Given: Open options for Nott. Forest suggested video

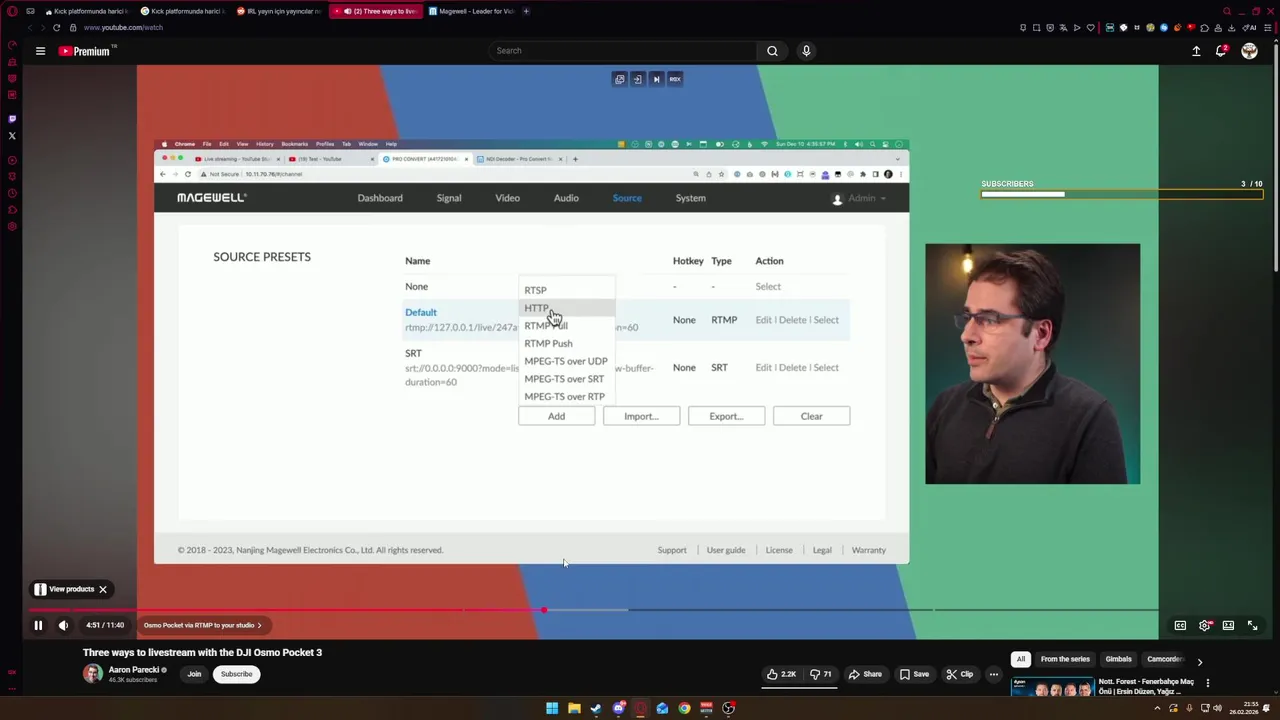Looking at the screenshot, I should 1207,684.
